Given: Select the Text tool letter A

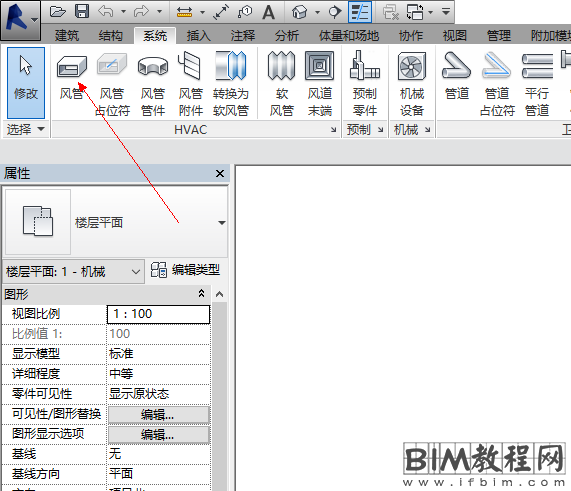Looking at the screenshot, I should pos(268,12).
